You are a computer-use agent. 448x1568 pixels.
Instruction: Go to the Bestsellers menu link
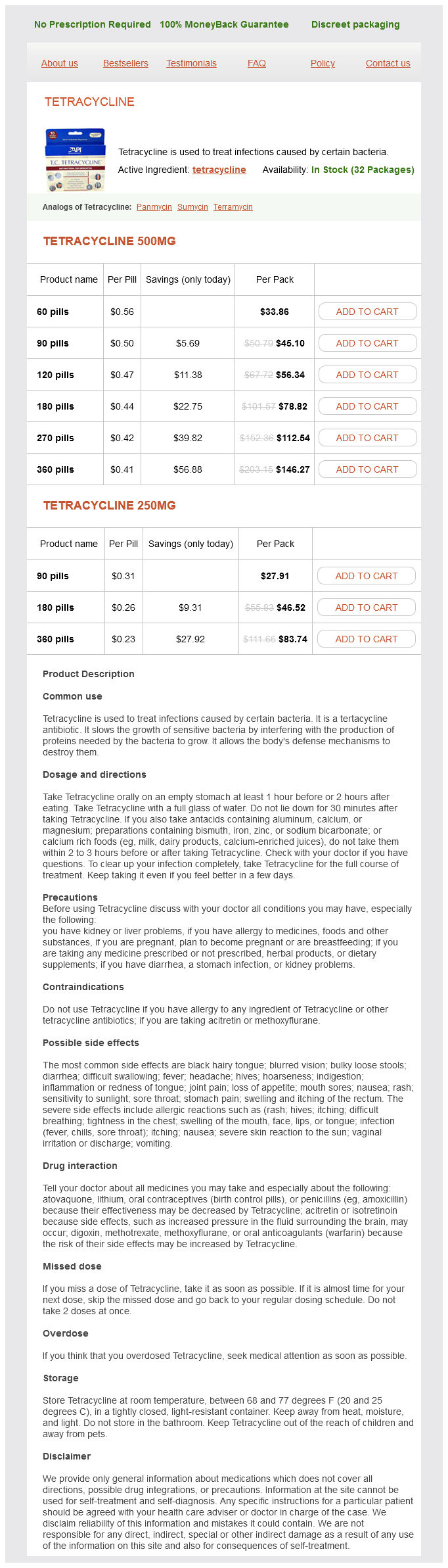pos(125,63)
